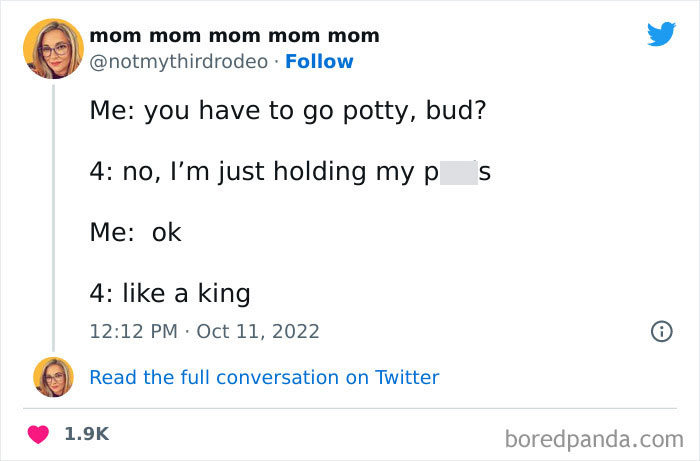Viewport: 700px width, 461px height.
Task: Click the 'like a king' line
Action: point(186,293)
